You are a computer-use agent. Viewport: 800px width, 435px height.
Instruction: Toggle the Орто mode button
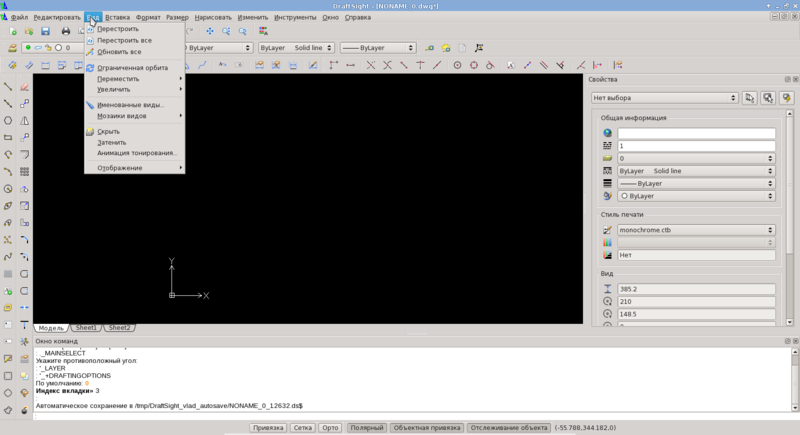pyautogui.click(x=330, y=428)
